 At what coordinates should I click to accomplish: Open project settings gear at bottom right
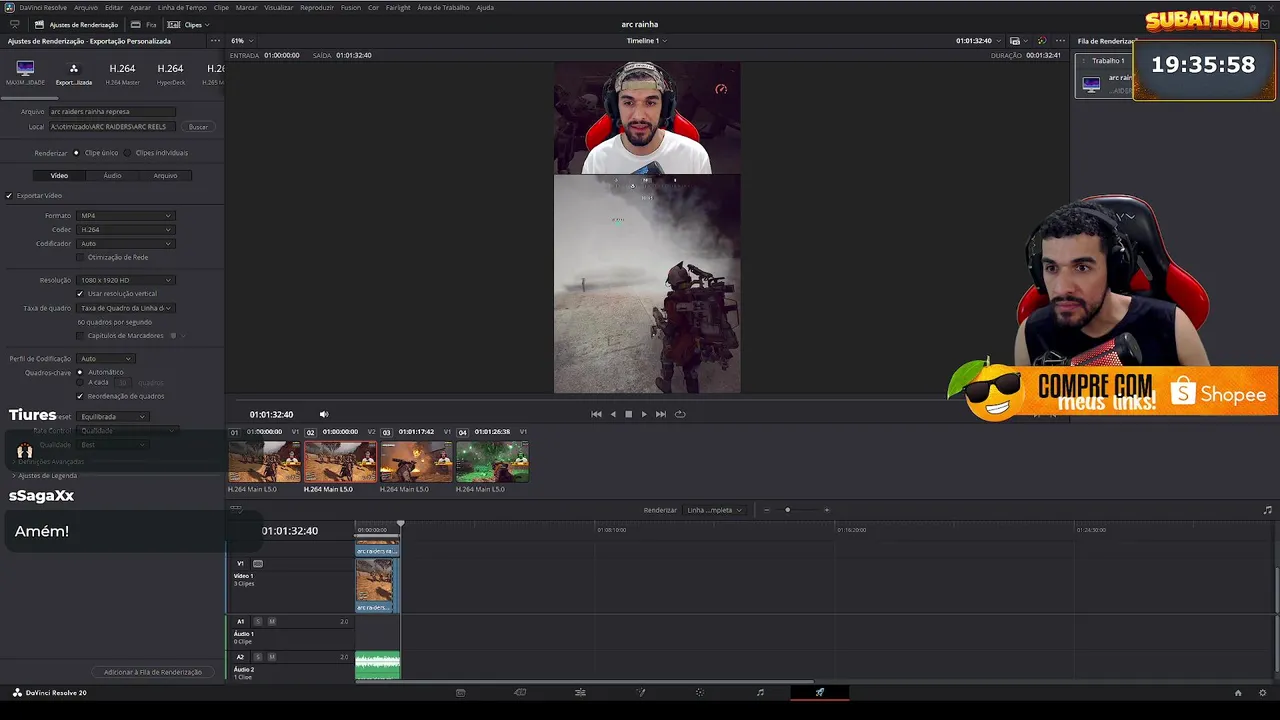[x=1263, y=692]
